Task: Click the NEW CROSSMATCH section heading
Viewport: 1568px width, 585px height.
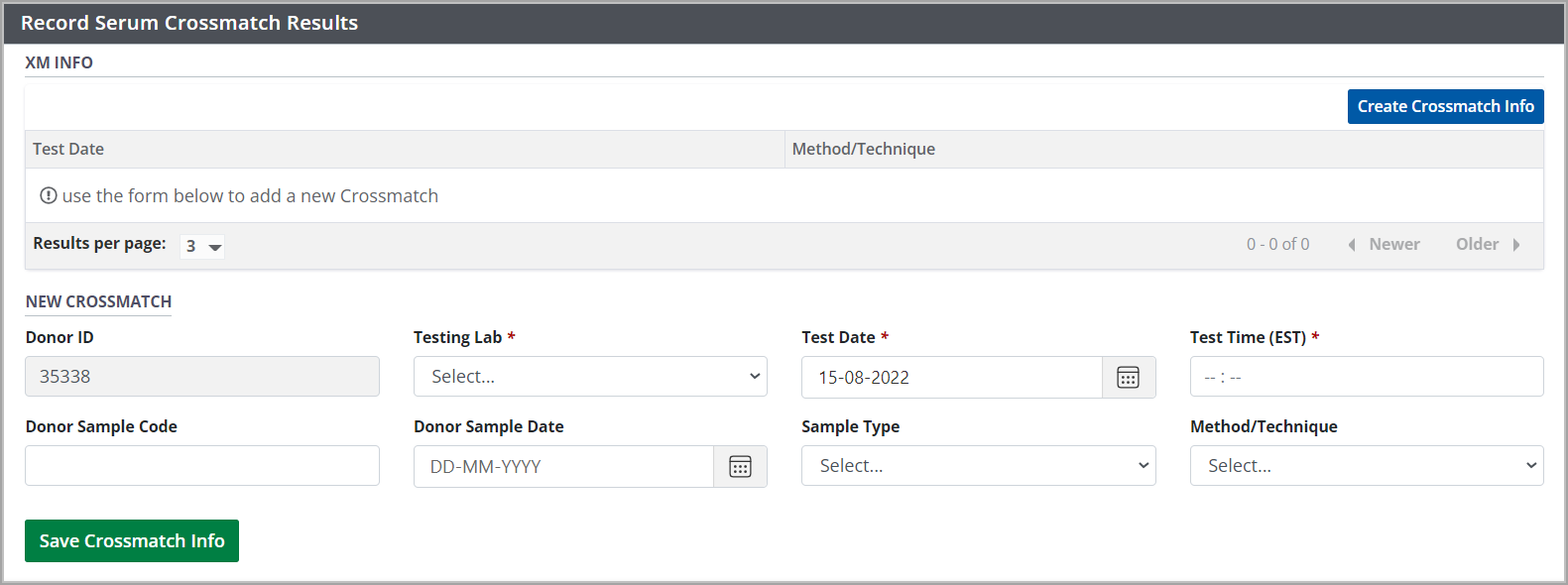Action: pos(98,301)
